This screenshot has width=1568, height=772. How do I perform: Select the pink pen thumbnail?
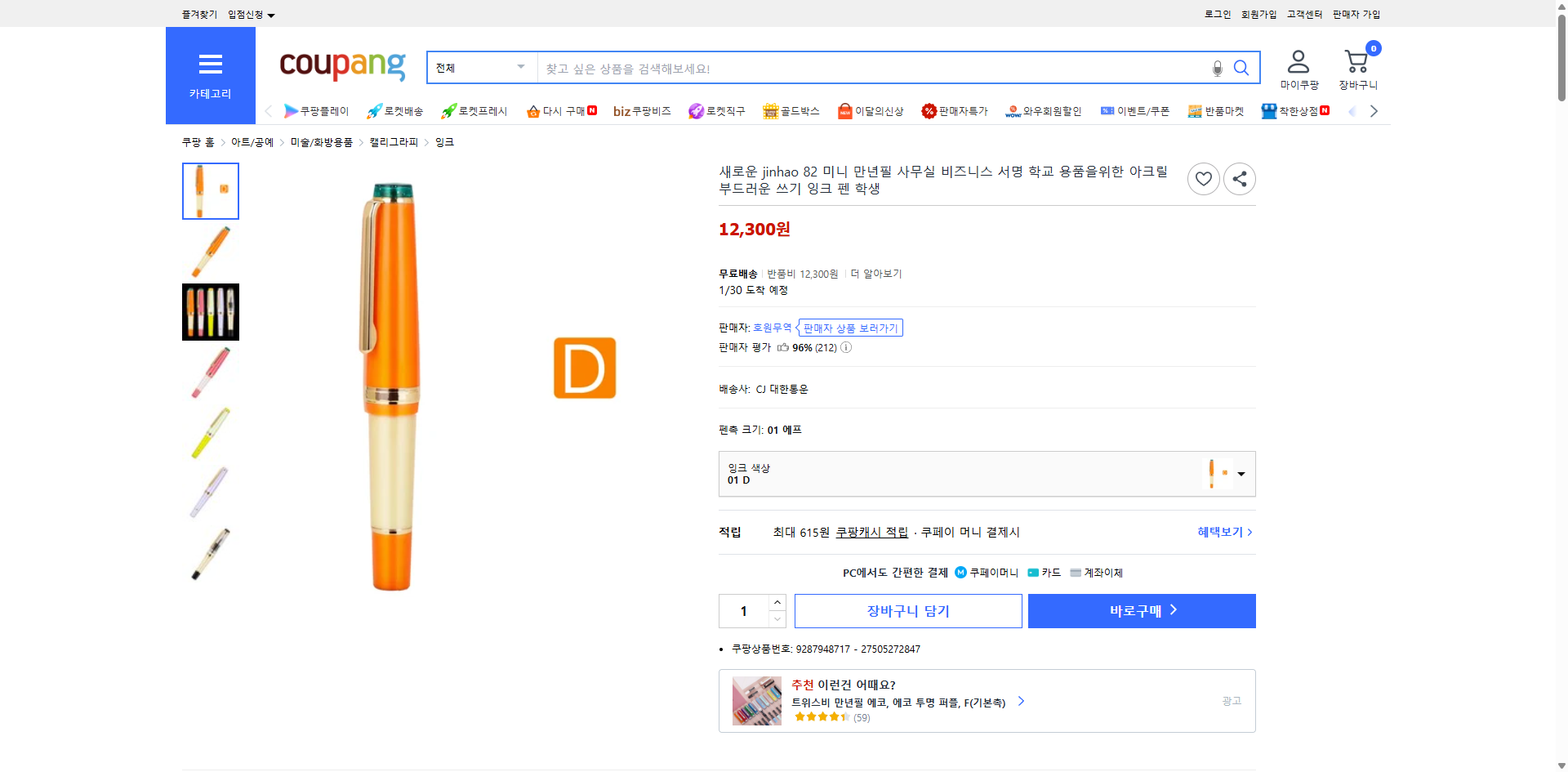point(210,373)
